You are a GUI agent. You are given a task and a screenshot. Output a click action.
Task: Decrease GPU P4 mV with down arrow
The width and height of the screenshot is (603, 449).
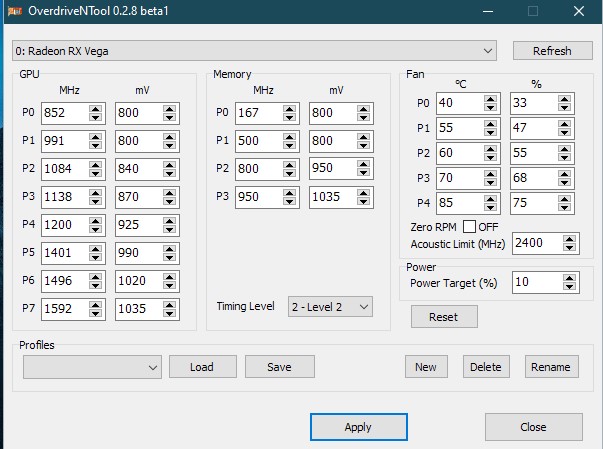click(x=169, y=229)
